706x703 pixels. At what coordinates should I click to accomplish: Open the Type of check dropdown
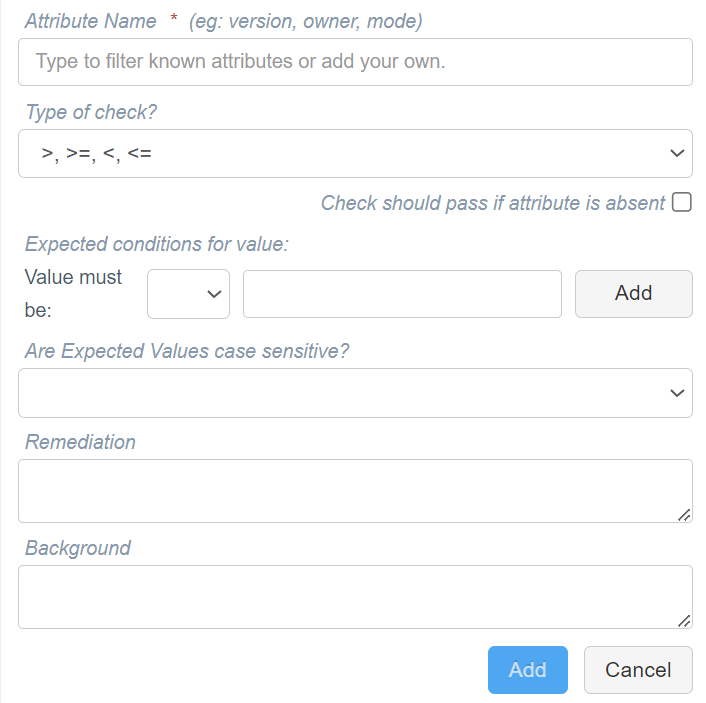click(355, 154)
